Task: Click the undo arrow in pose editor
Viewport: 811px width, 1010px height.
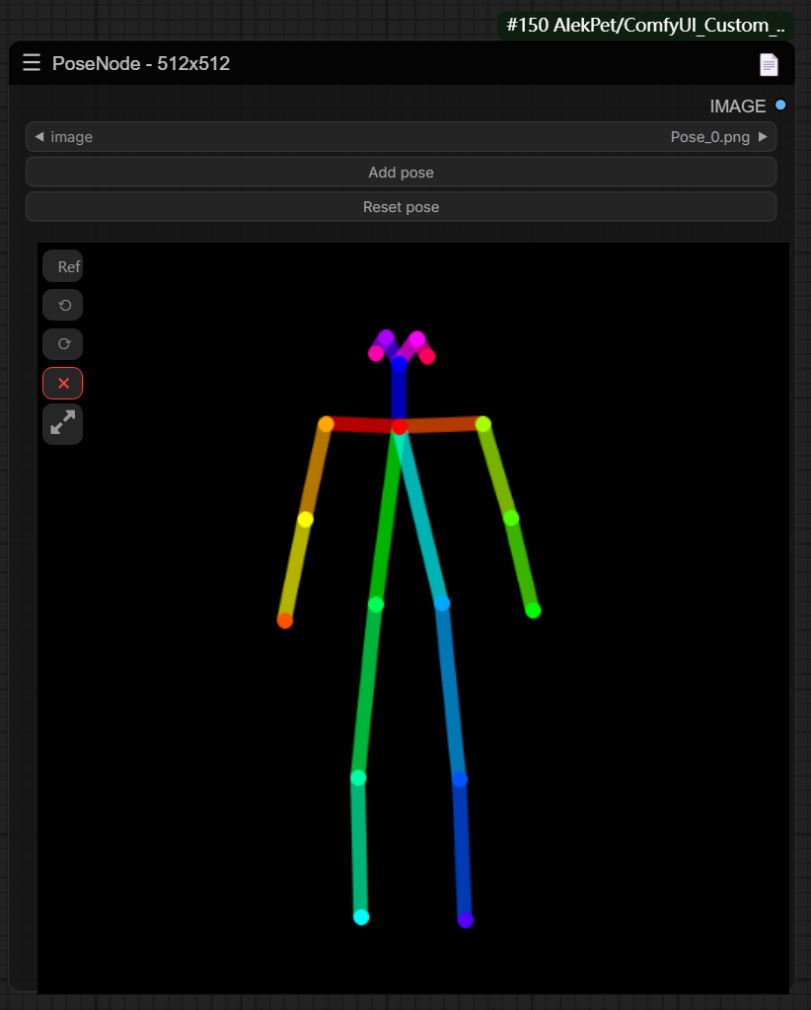Action: pos(63,305)
